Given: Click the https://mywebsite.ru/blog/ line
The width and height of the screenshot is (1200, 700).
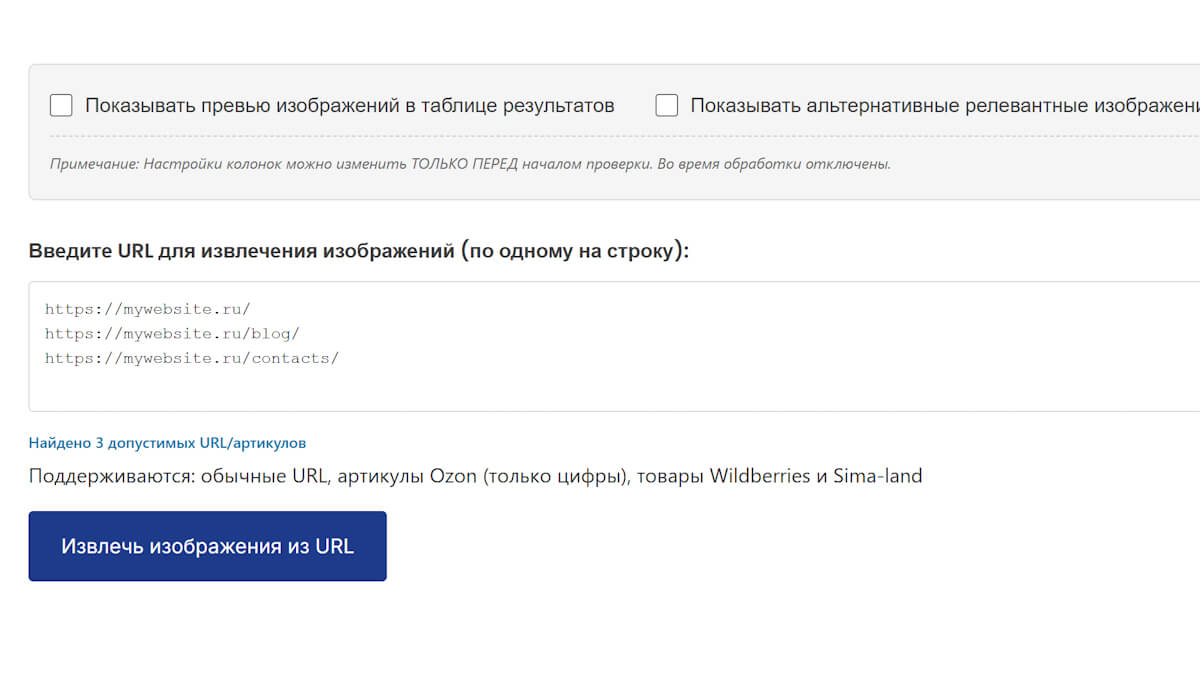Looking at the screenshot, I should coord(172,333).
